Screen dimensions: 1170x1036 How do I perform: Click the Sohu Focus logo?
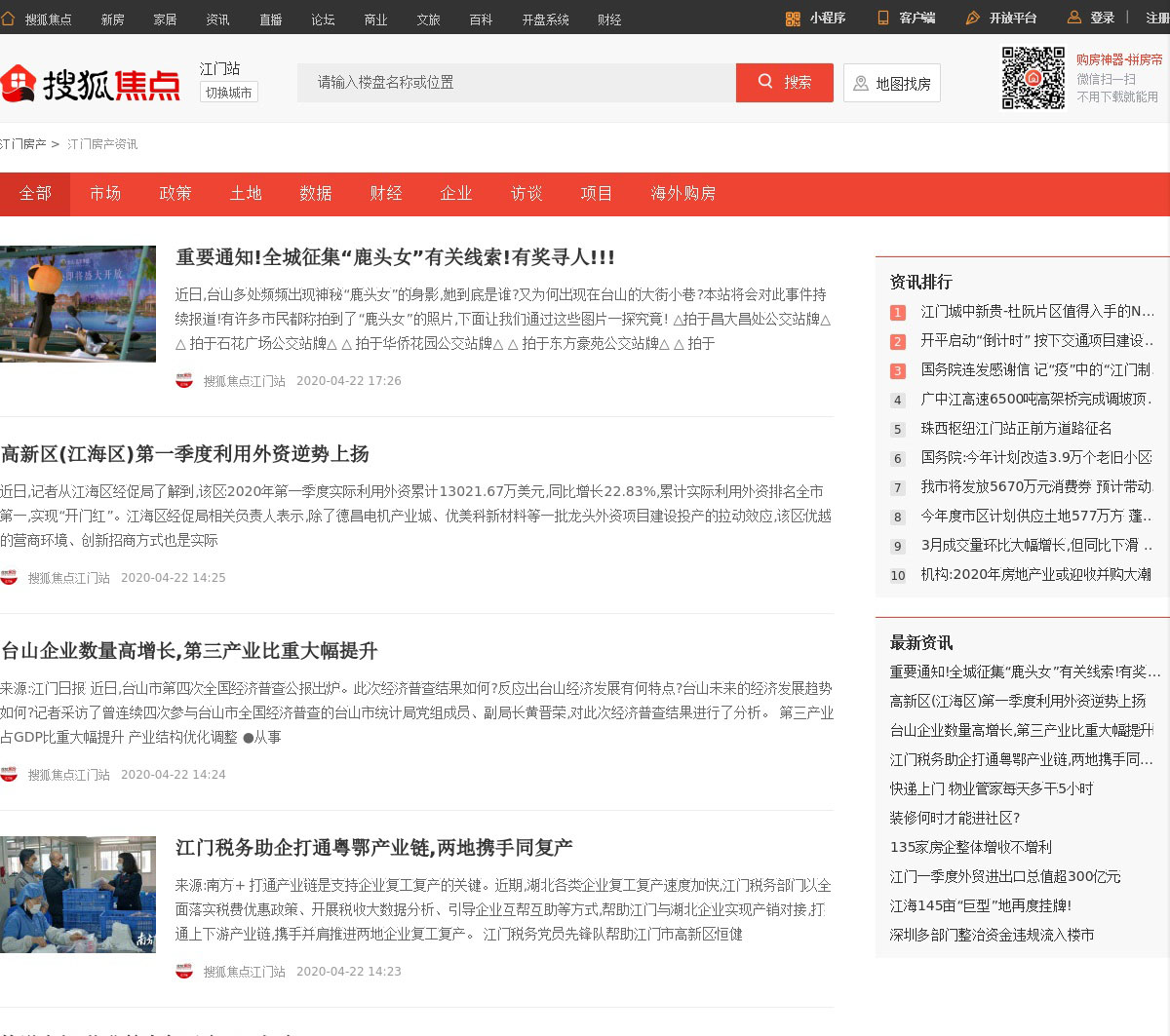pos(91,85)
